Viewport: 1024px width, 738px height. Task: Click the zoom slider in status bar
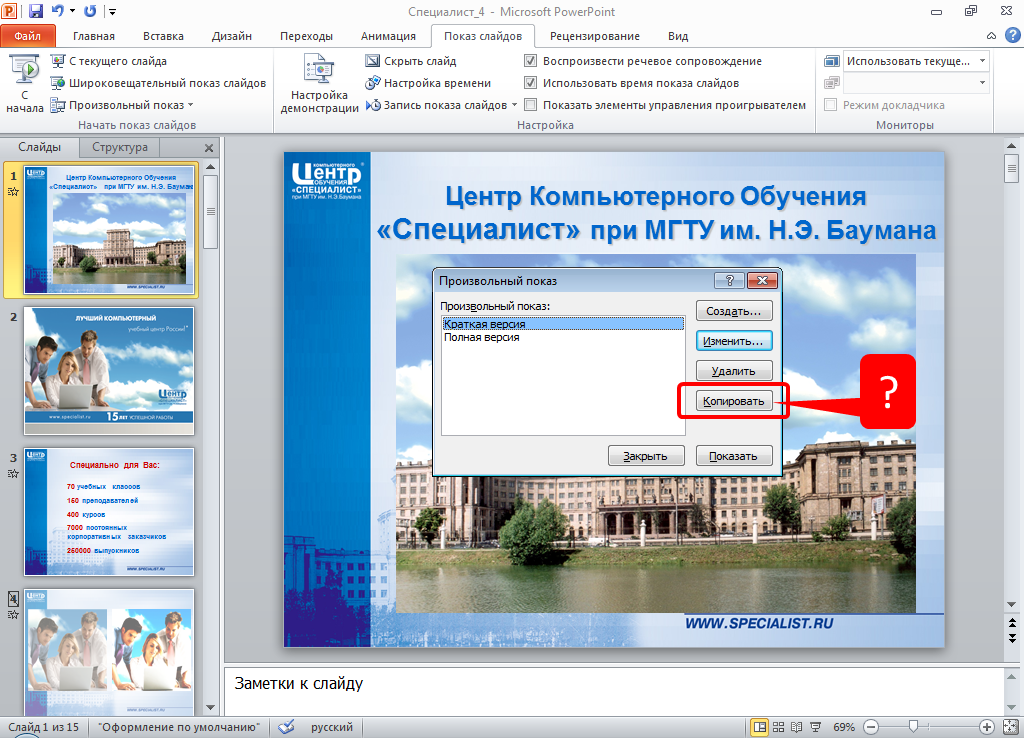[x=913, y=727]
